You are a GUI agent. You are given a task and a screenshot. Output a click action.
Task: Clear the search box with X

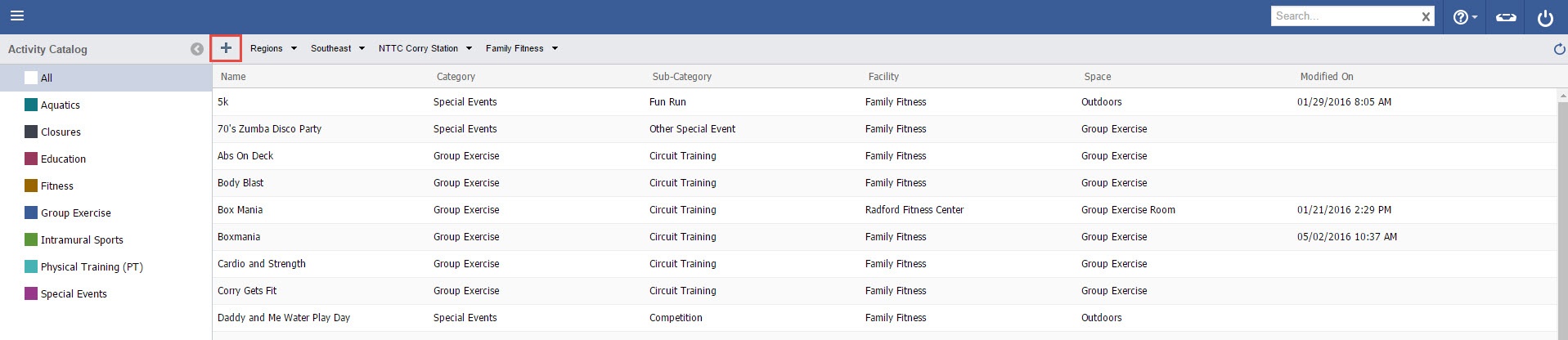[x=1426, y=16]
